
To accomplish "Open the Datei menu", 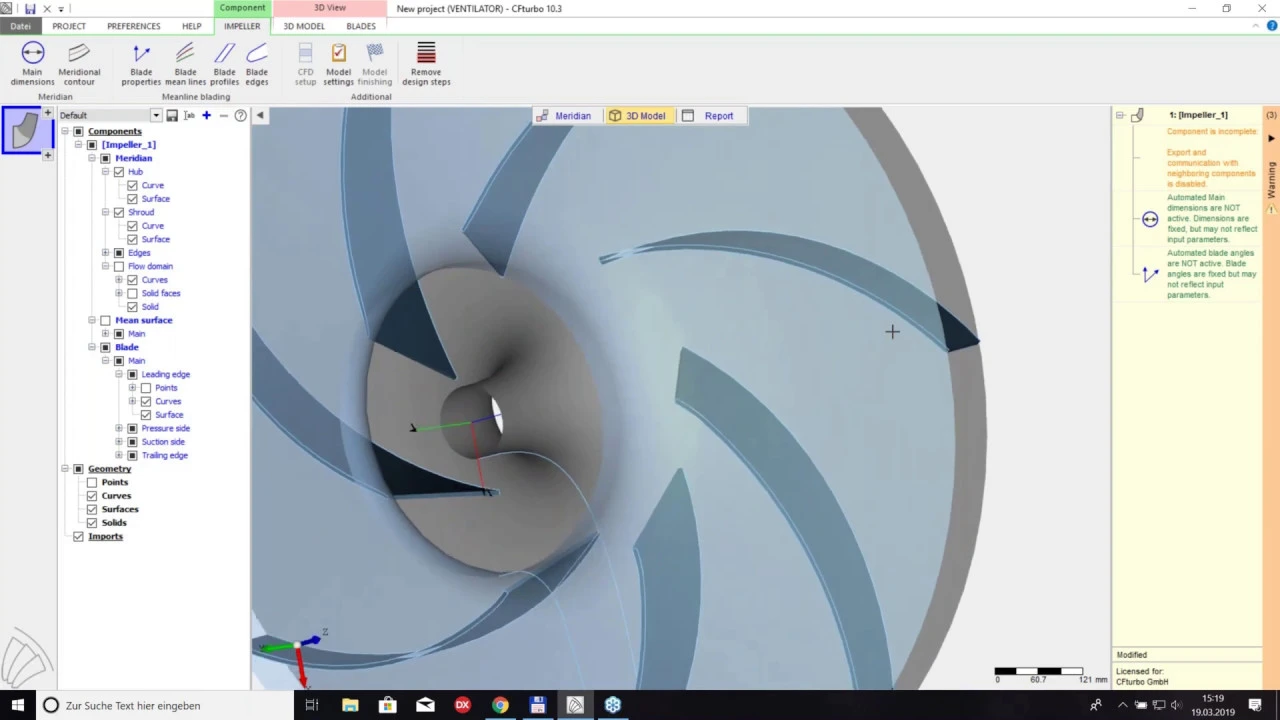I will [x=20, y=26].
